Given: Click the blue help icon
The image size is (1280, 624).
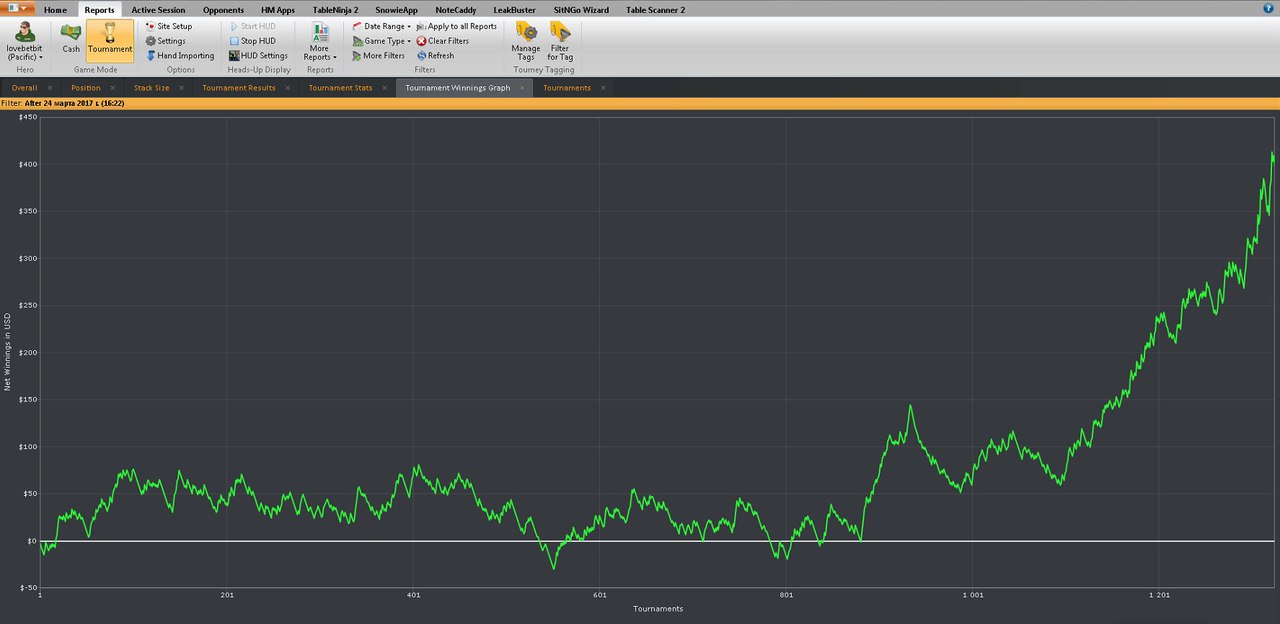Looking at the screenshot, I should click(x=1270, y=8).
